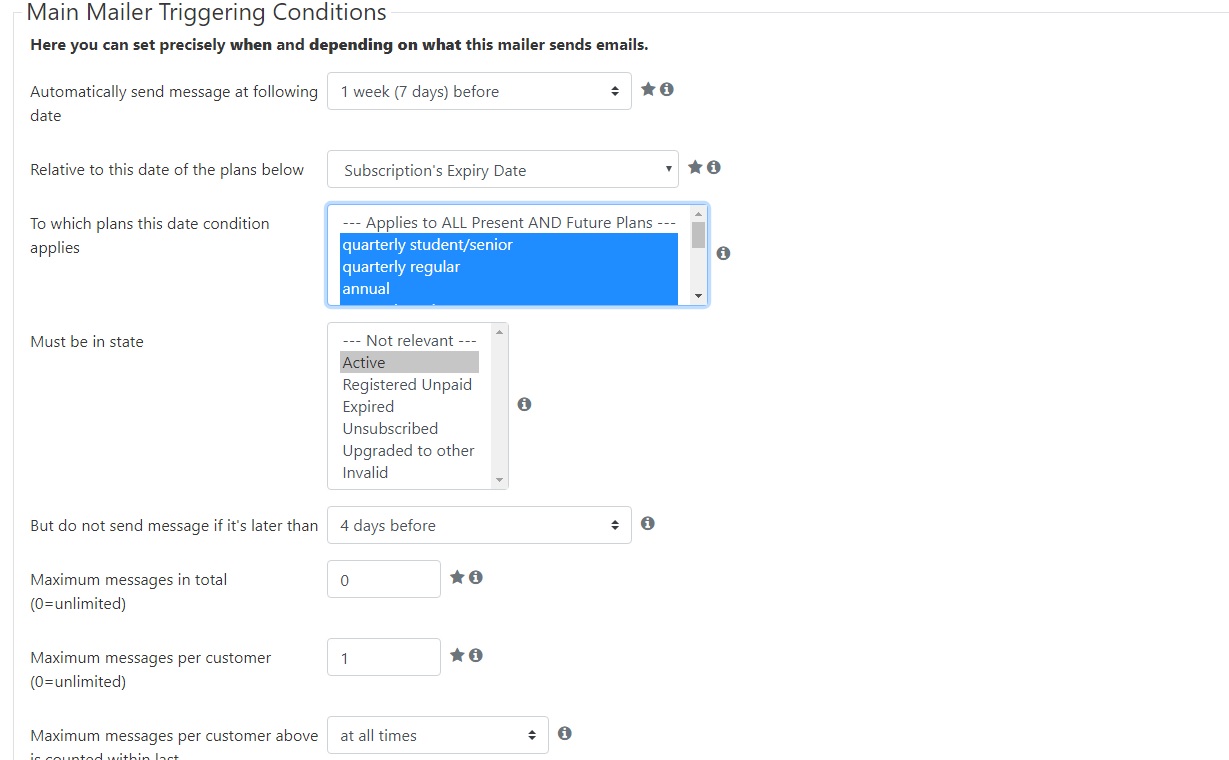Screen dimensions: 1229x760
Task: Click the plans list scrollbar up arrow
Action: pyautogui.click(x=698, y=214)
